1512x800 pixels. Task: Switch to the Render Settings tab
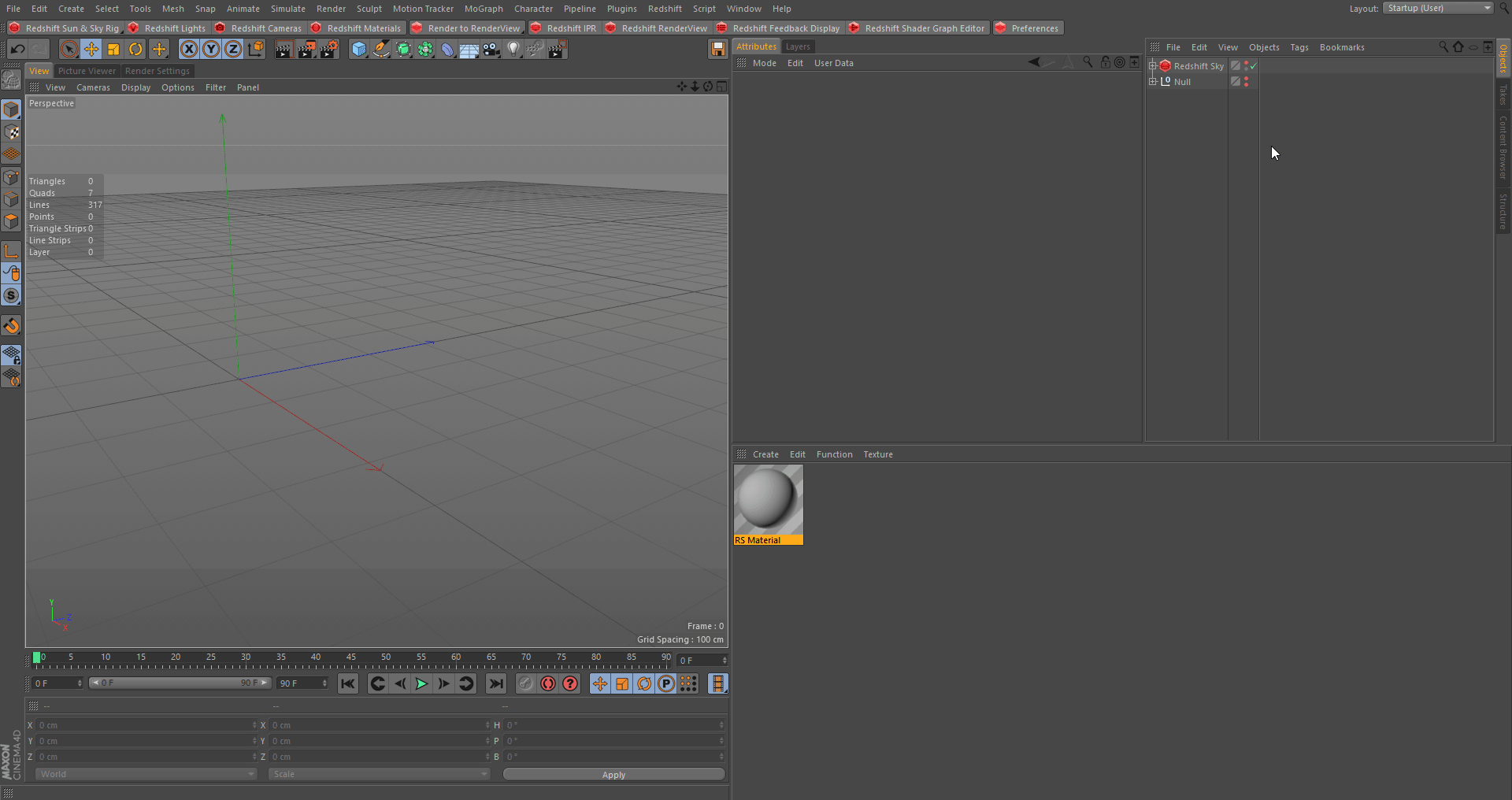(157, 71)
